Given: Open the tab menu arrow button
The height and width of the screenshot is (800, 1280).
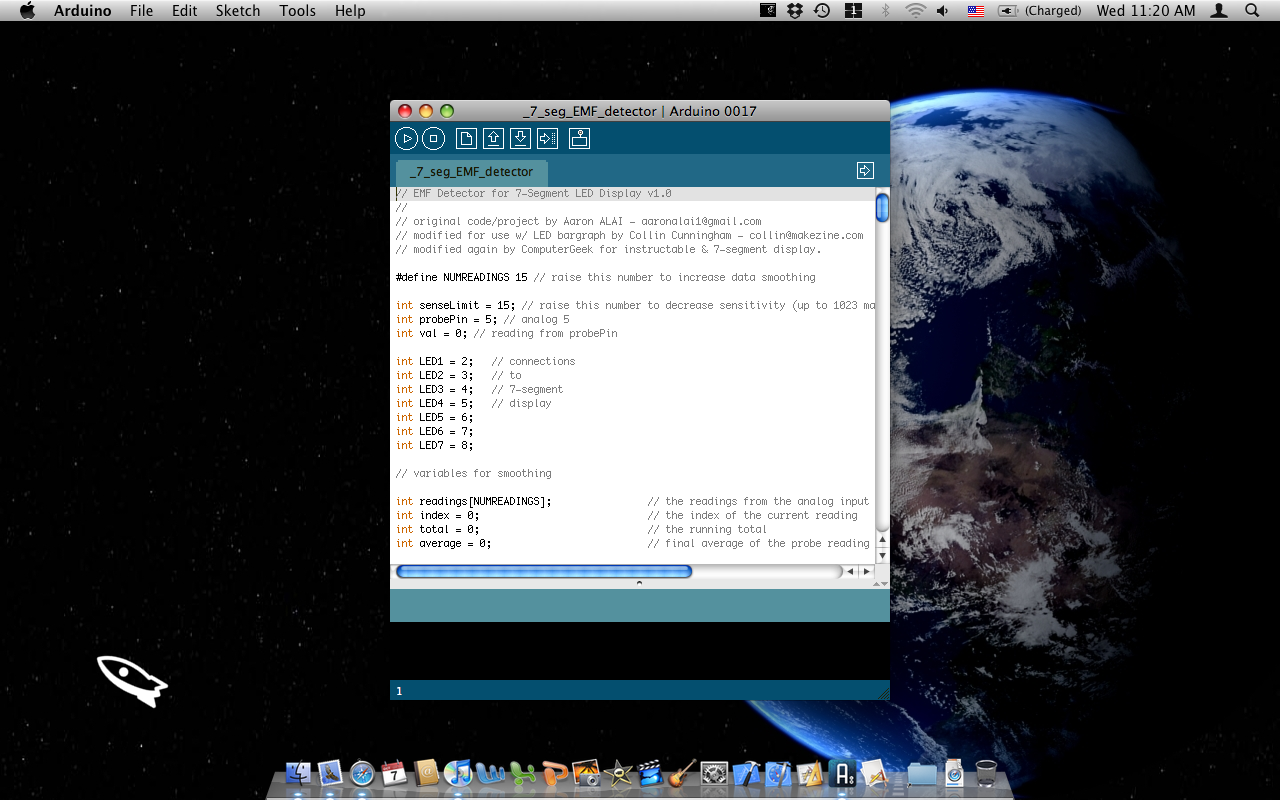Looking at the screenshot, I should coord(866,171).
